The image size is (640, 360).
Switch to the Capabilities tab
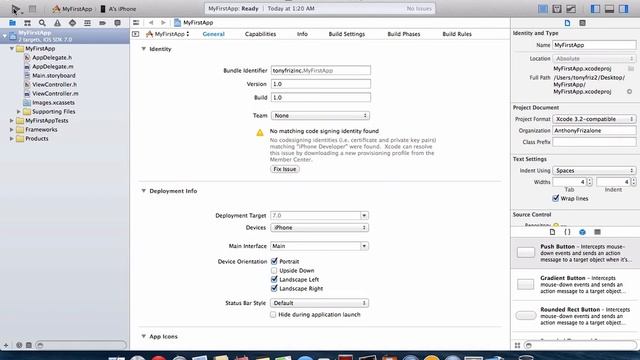point(260,34)
